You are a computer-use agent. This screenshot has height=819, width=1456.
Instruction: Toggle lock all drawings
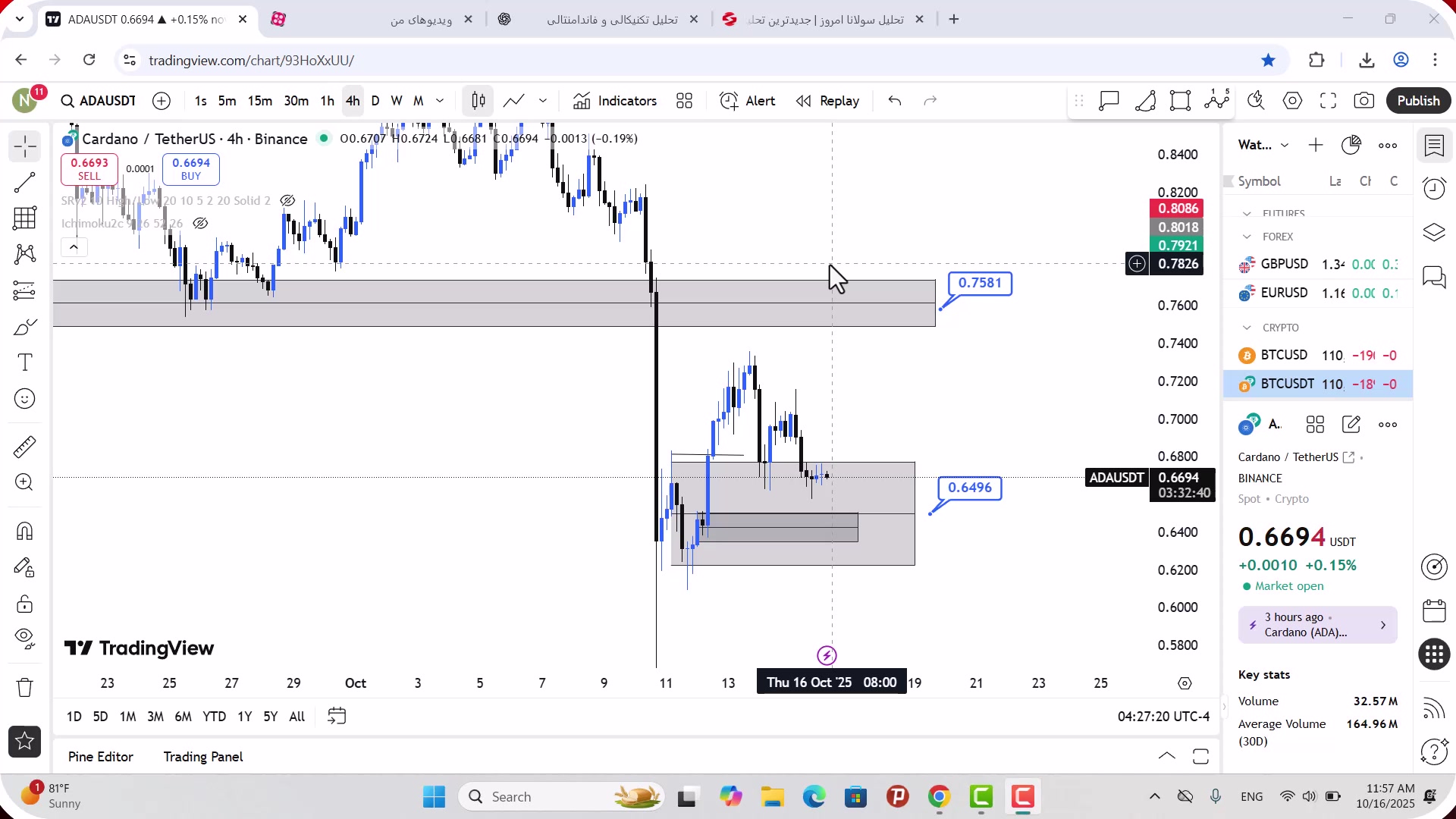(x=25, y=604)
